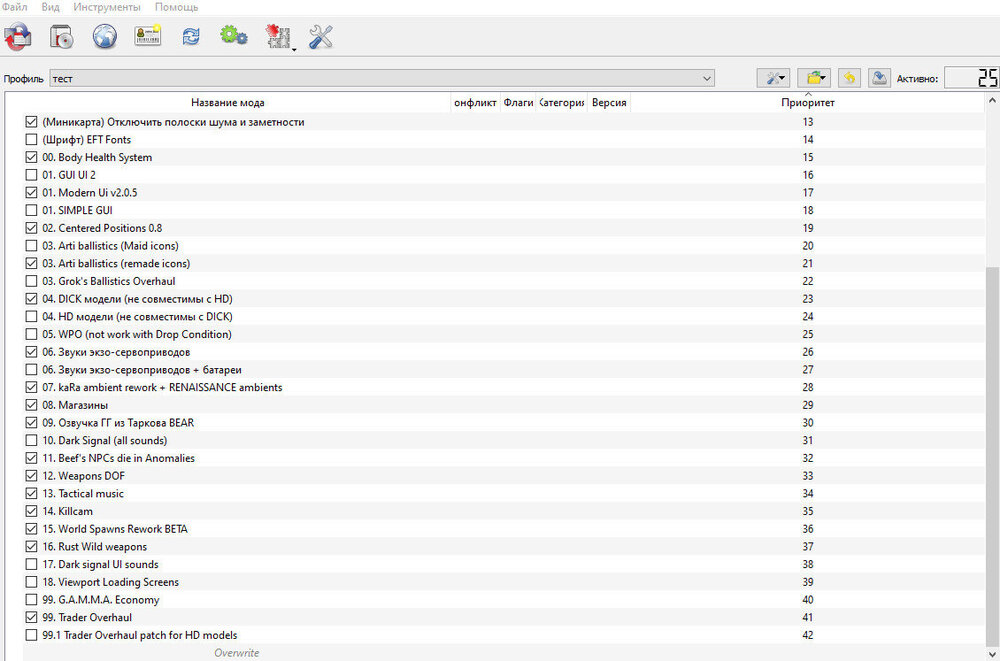Enable the 01. GUI UI 2 checkbox
Image resolution: width=1000 pixels, height=661 pixels.
tap(31, 175)
